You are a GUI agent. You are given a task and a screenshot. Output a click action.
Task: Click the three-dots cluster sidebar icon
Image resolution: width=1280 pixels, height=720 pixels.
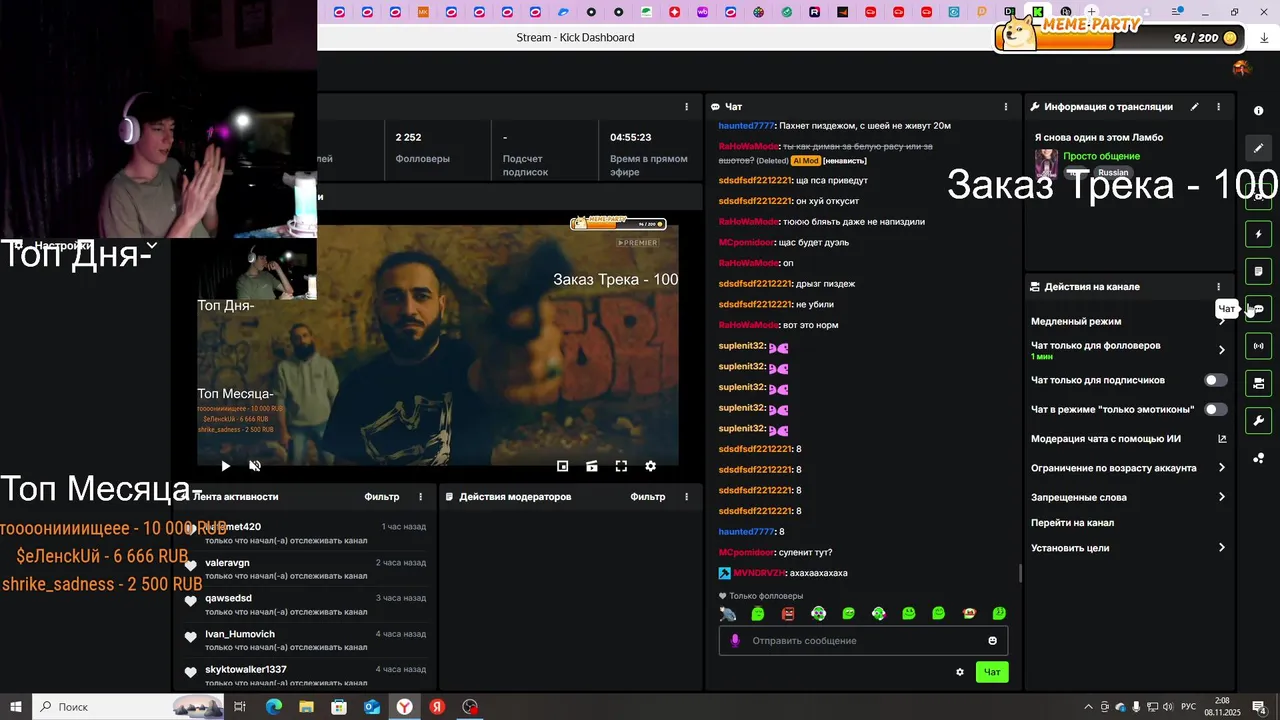point(1259,458)
